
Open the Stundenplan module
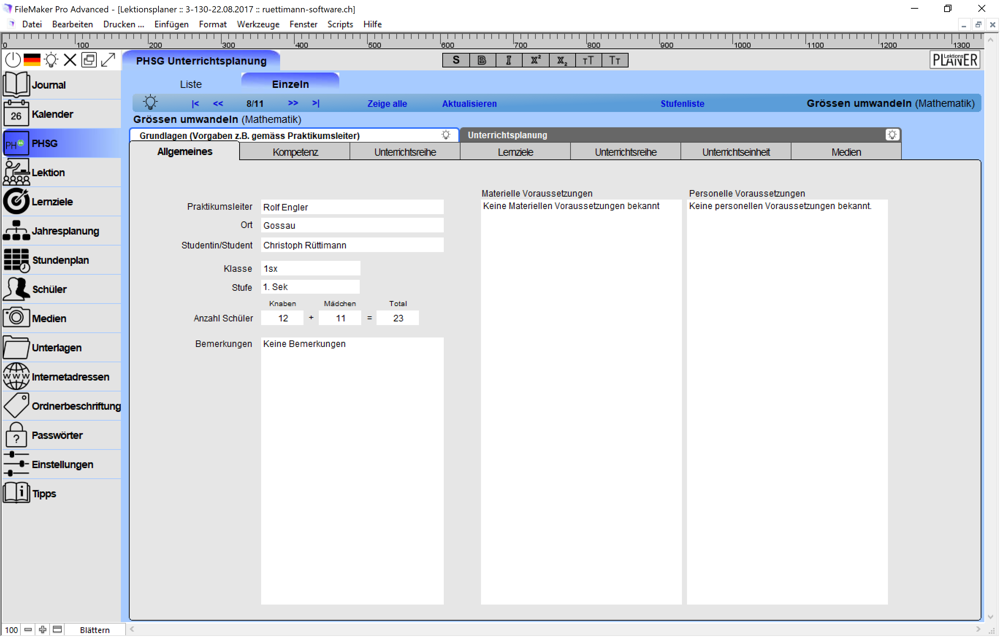[x=61, y=260]
